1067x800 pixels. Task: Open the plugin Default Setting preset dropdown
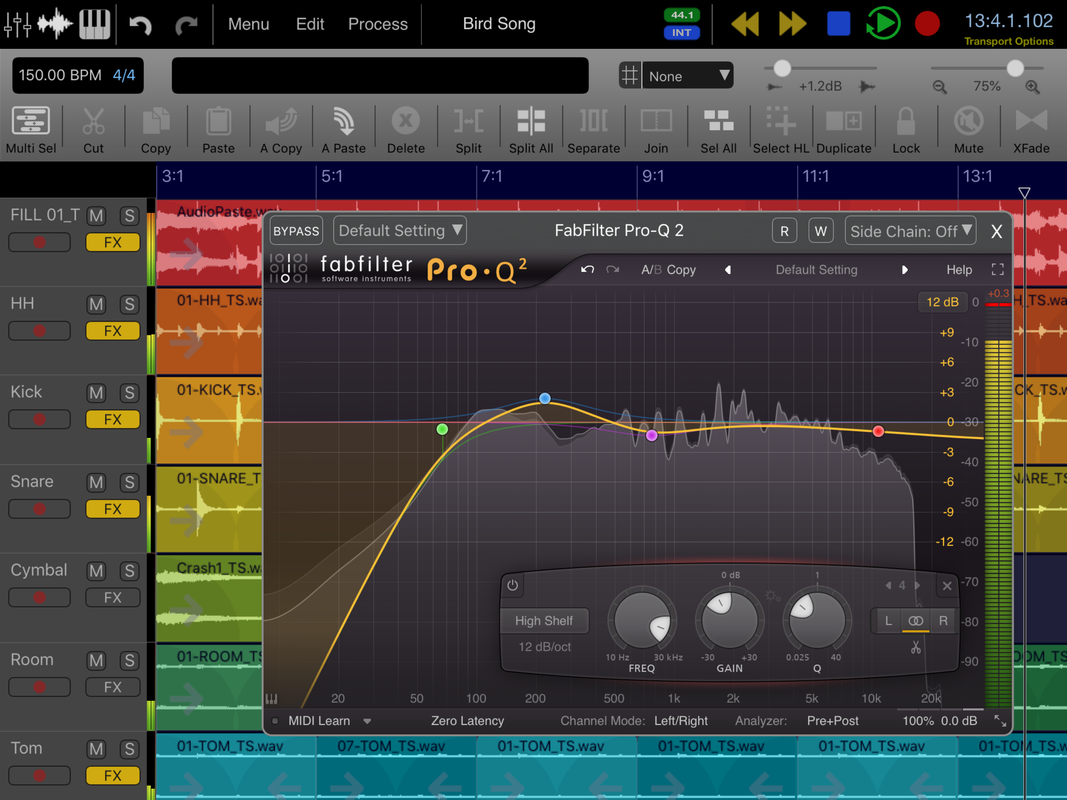400,231
